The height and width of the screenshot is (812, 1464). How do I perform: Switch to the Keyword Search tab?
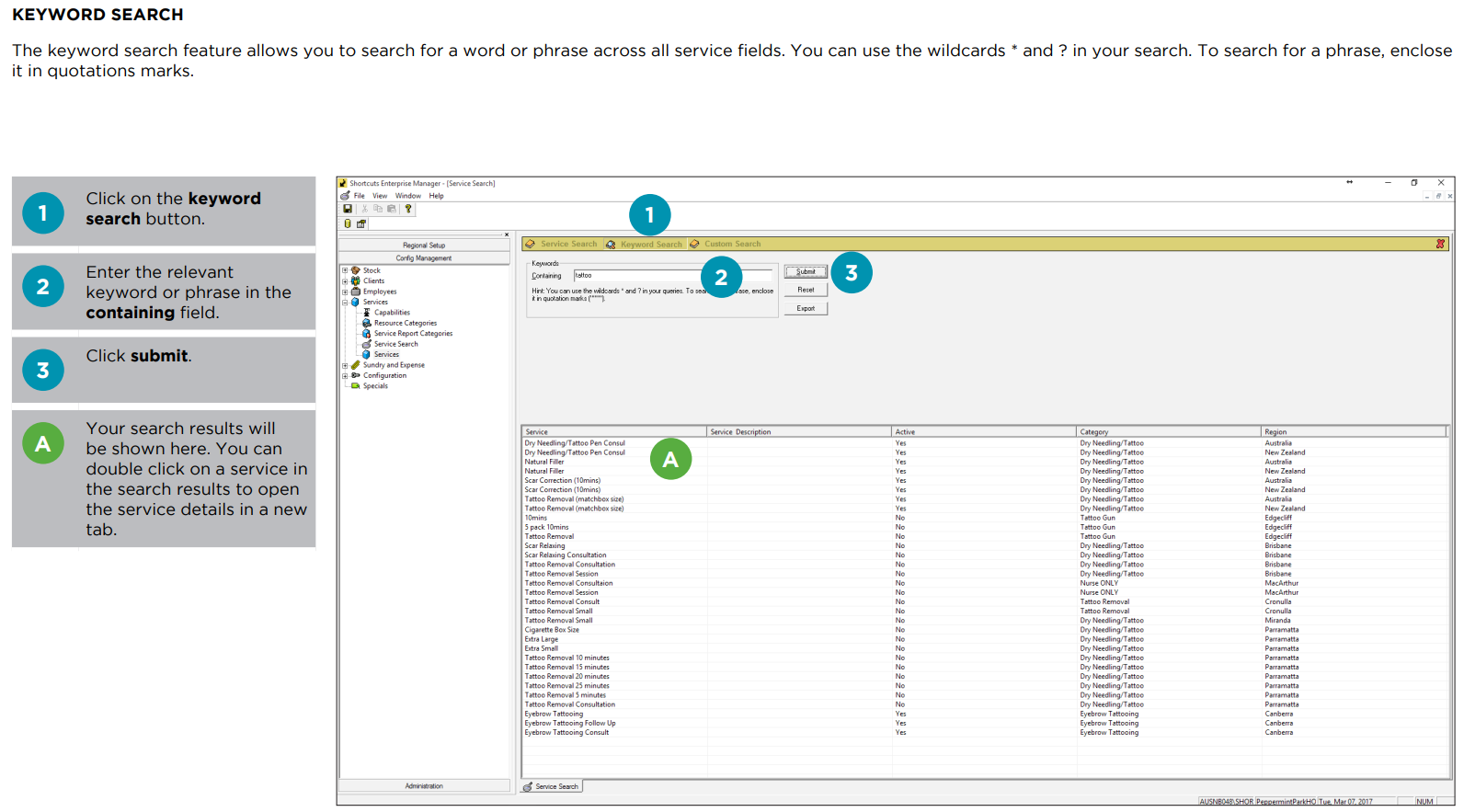tap(645, 244)
